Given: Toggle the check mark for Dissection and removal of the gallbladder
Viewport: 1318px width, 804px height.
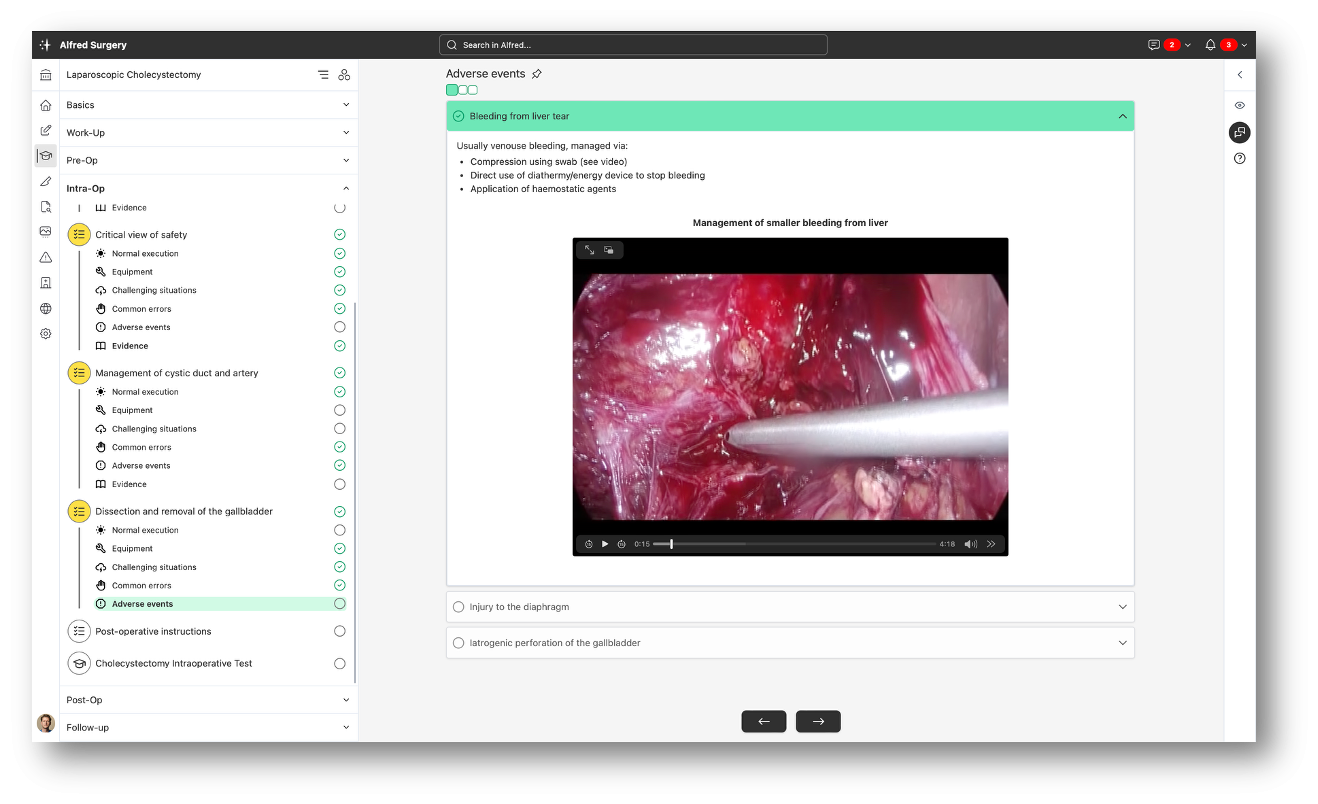Looking at the screenshot, I should (x=340, y=511).
